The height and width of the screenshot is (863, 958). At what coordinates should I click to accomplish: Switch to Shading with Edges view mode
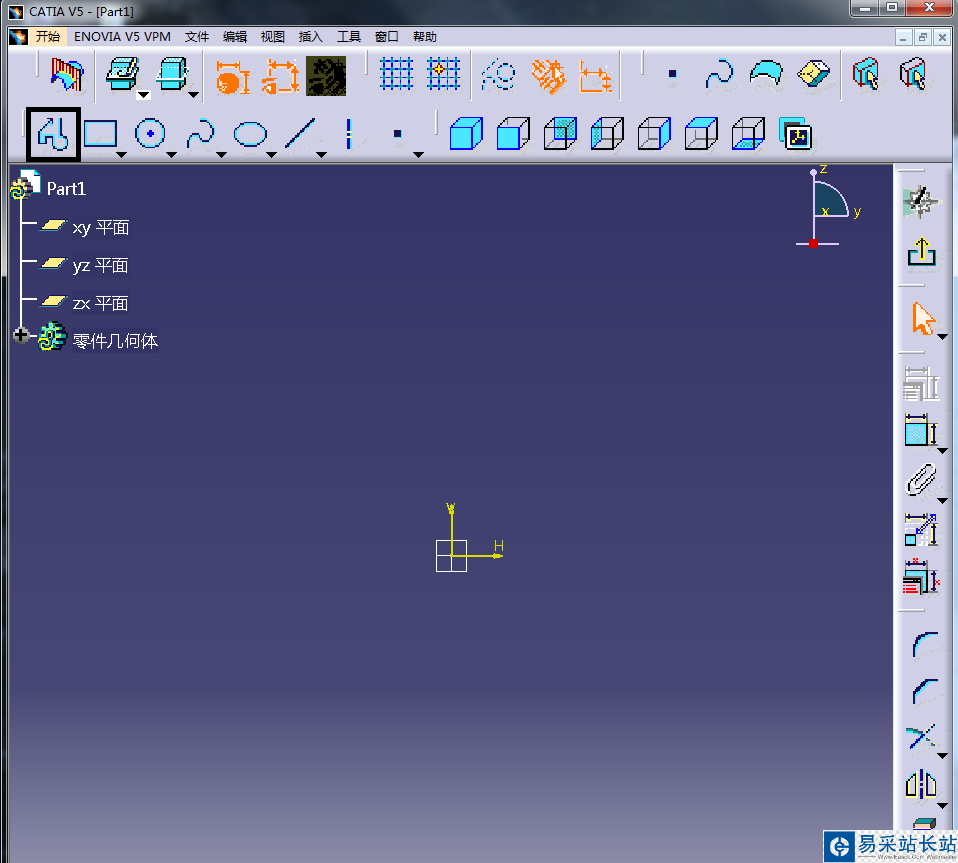(513, 133)
